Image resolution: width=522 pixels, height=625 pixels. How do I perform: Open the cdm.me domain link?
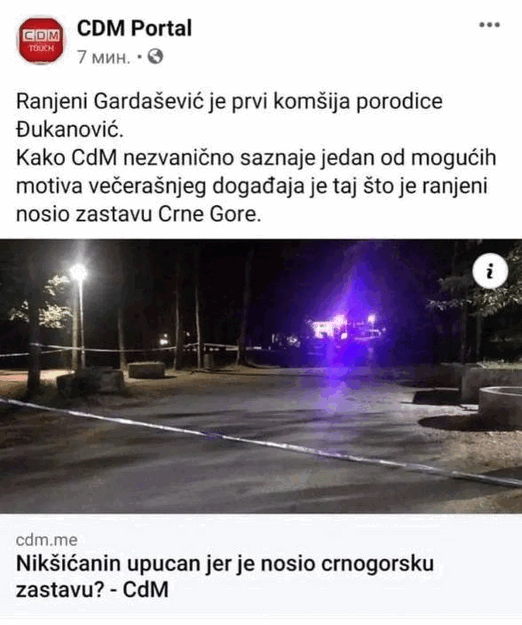point(47,540)
